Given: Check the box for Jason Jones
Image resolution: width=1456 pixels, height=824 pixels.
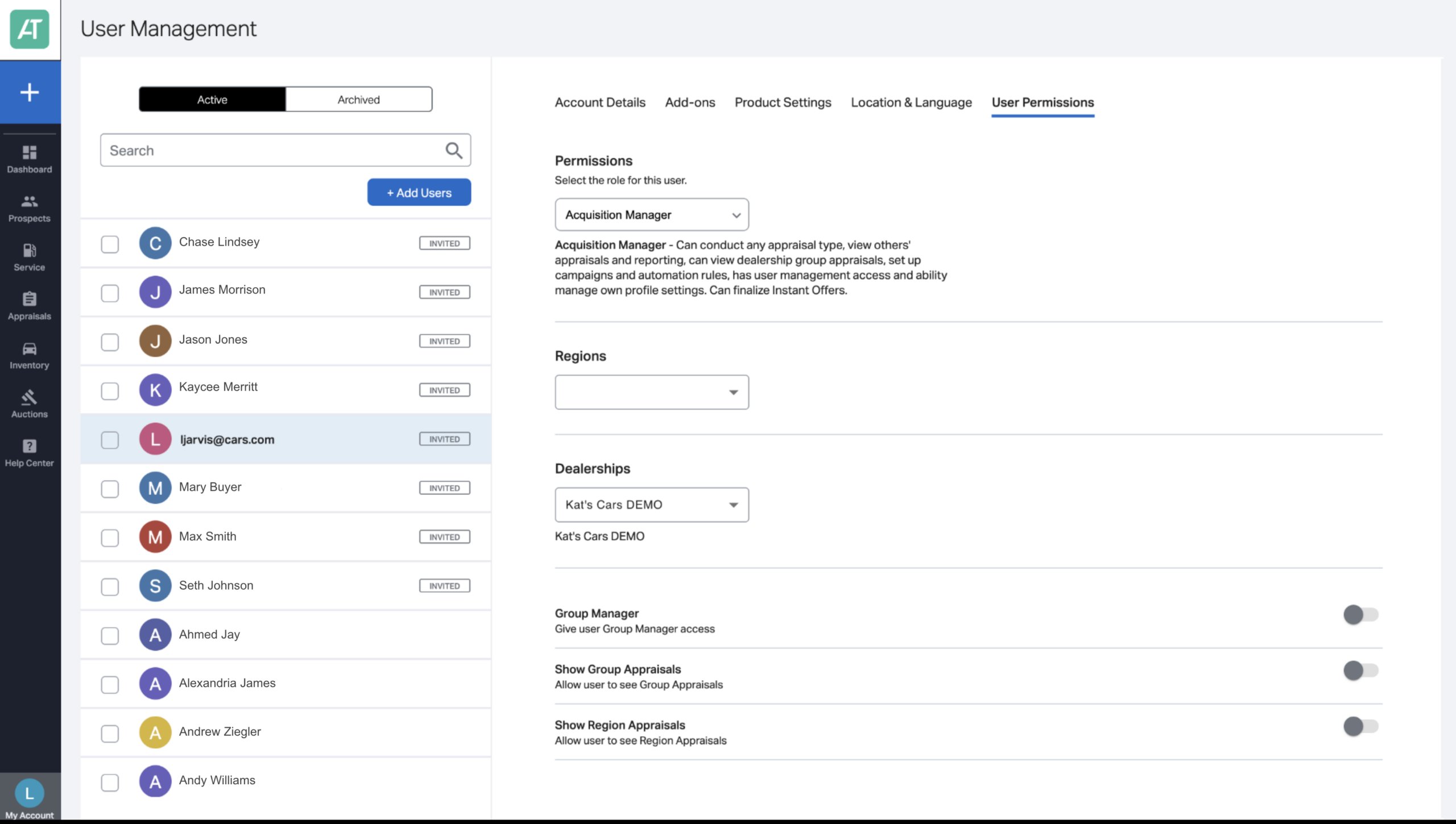Looking at the screenshot, I should coord(110,342).
